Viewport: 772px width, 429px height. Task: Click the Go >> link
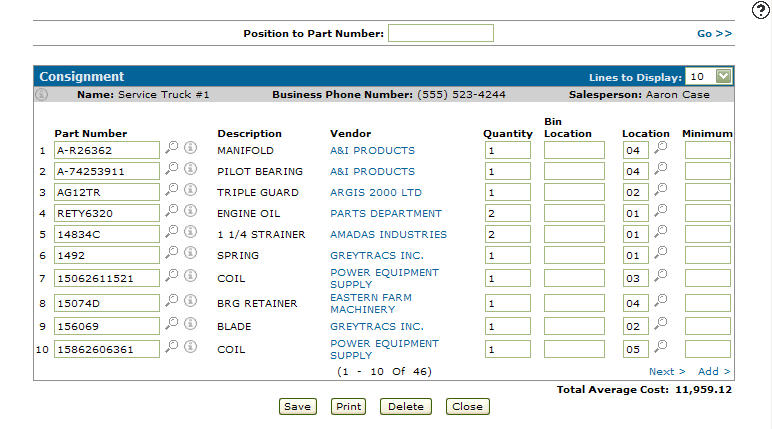tap(714, 33)
